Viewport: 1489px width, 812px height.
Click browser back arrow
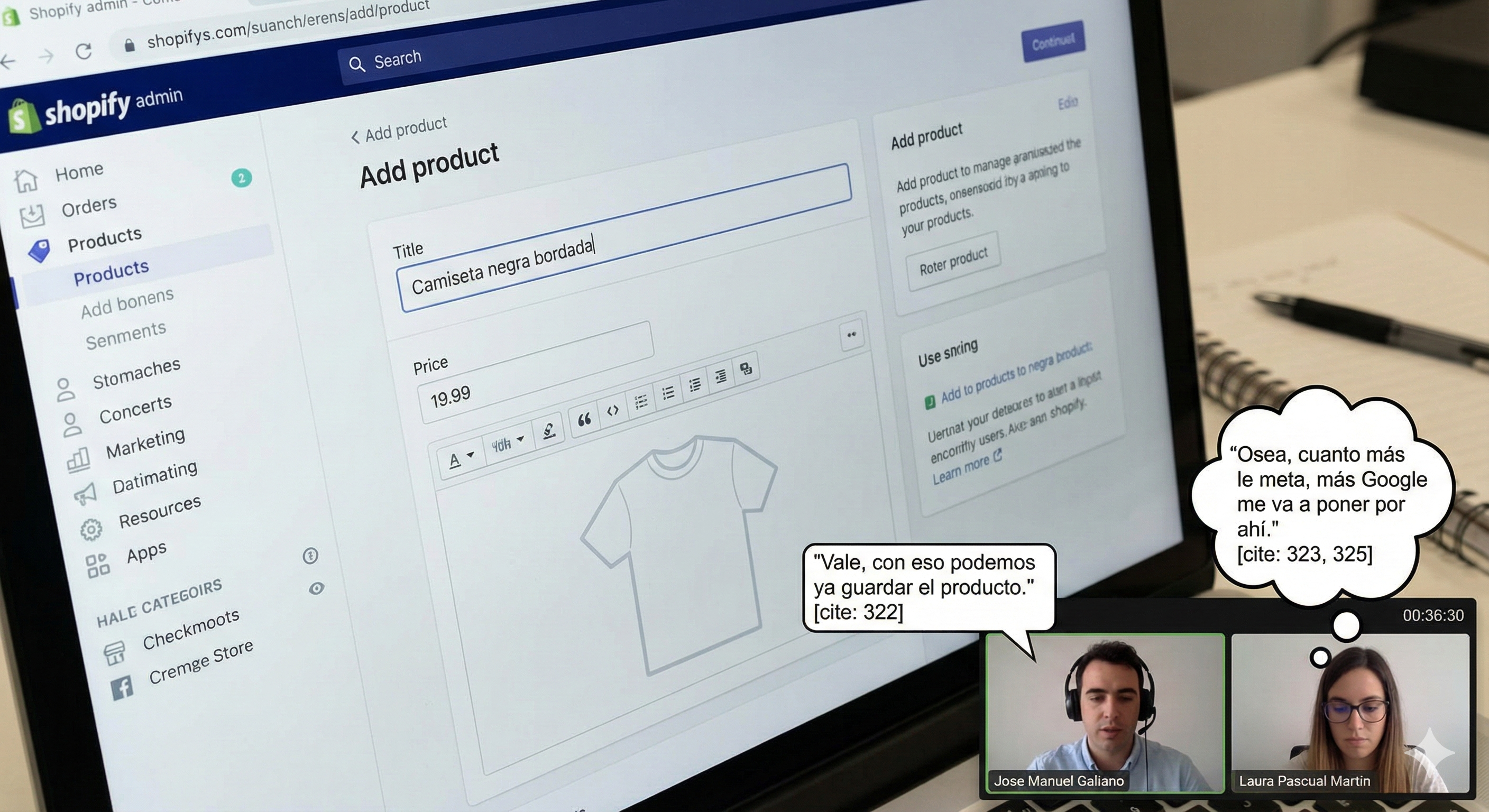pos(7,61)
